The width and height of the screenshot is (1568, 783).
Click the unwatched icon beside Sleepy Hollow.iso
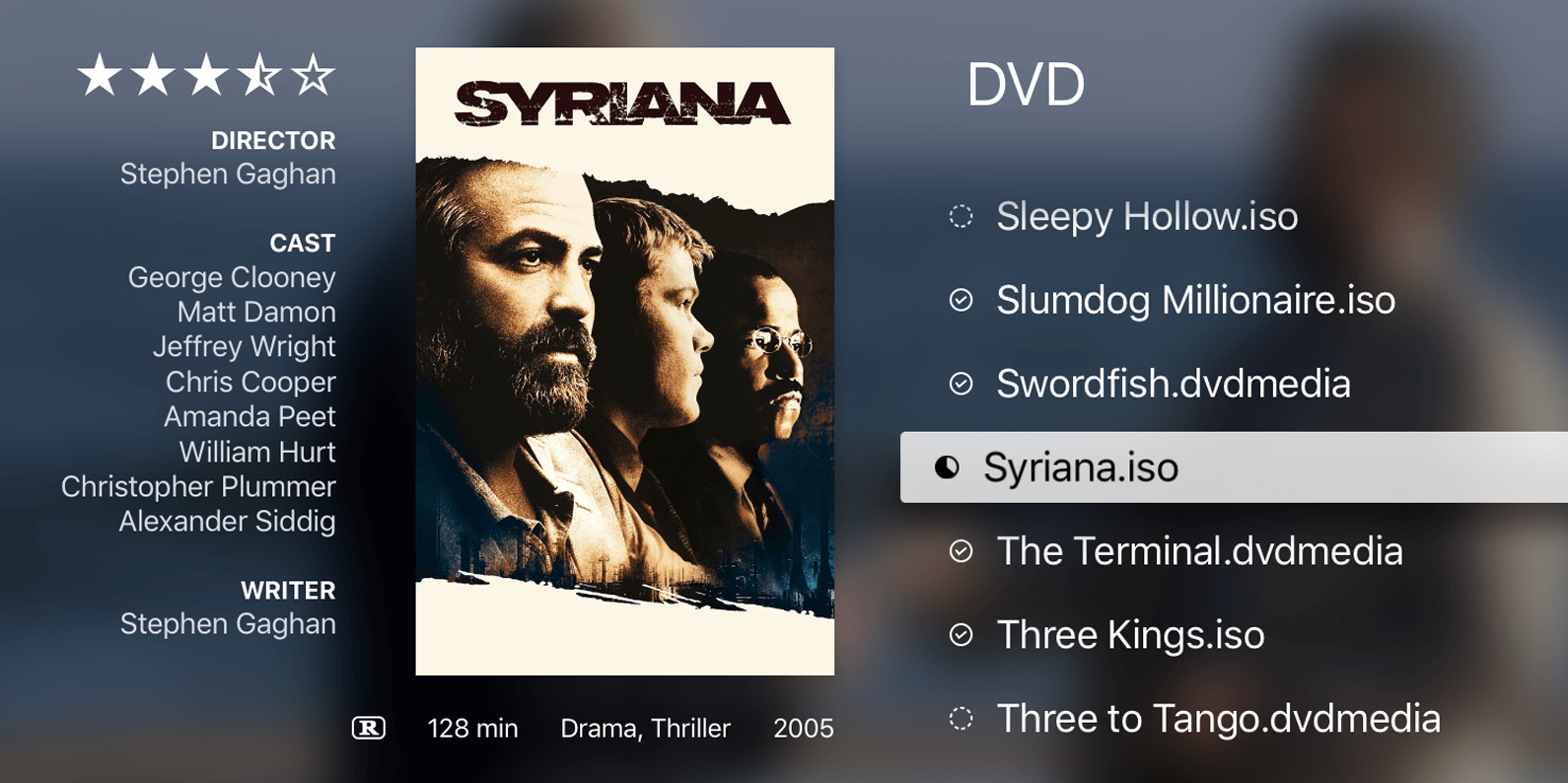coord(961,216)
